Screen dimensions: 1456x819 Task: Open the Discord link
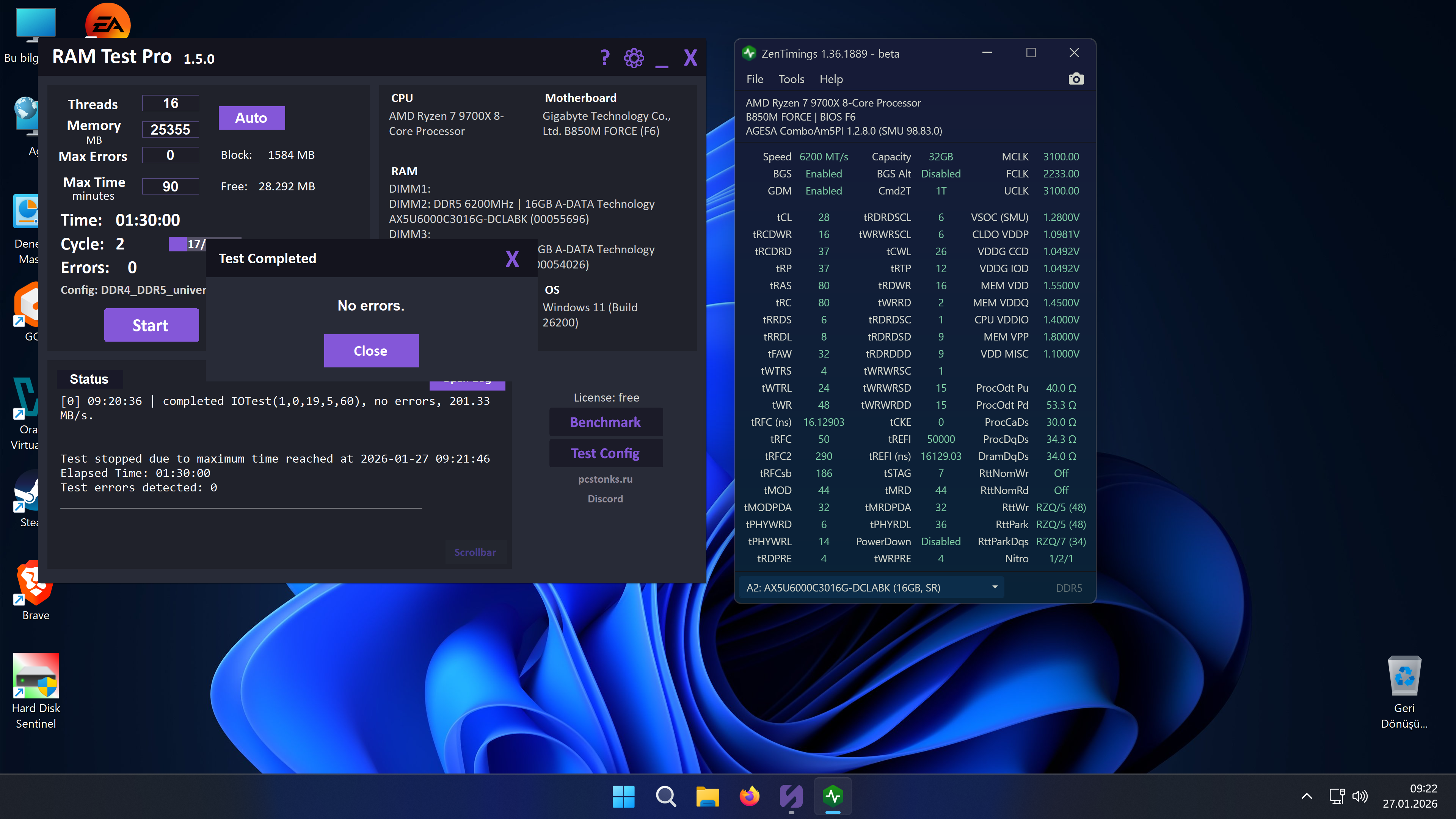[x=606, y=499]
